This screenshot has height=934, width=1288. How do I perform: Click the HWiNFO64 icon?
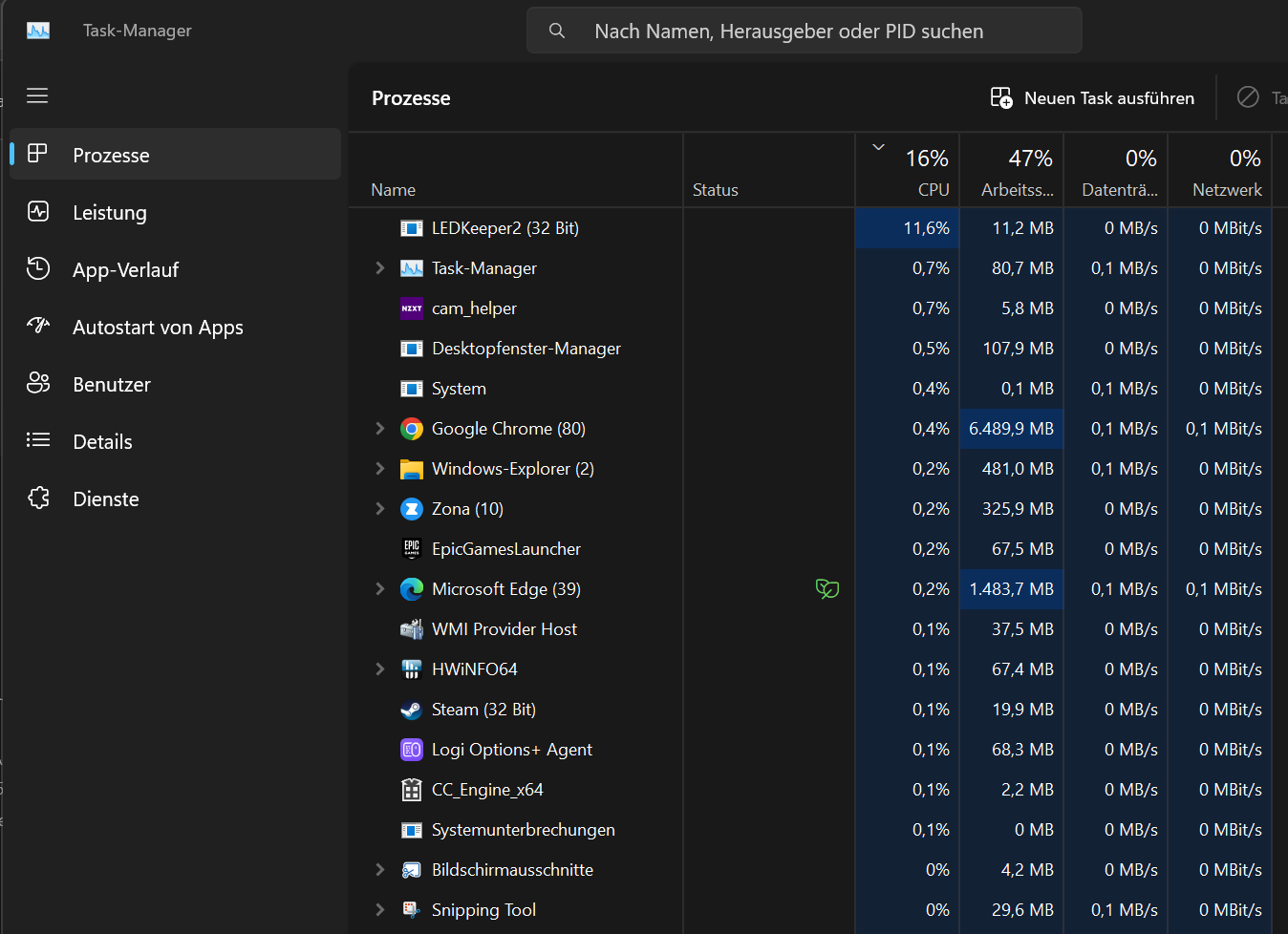(412, 669)
